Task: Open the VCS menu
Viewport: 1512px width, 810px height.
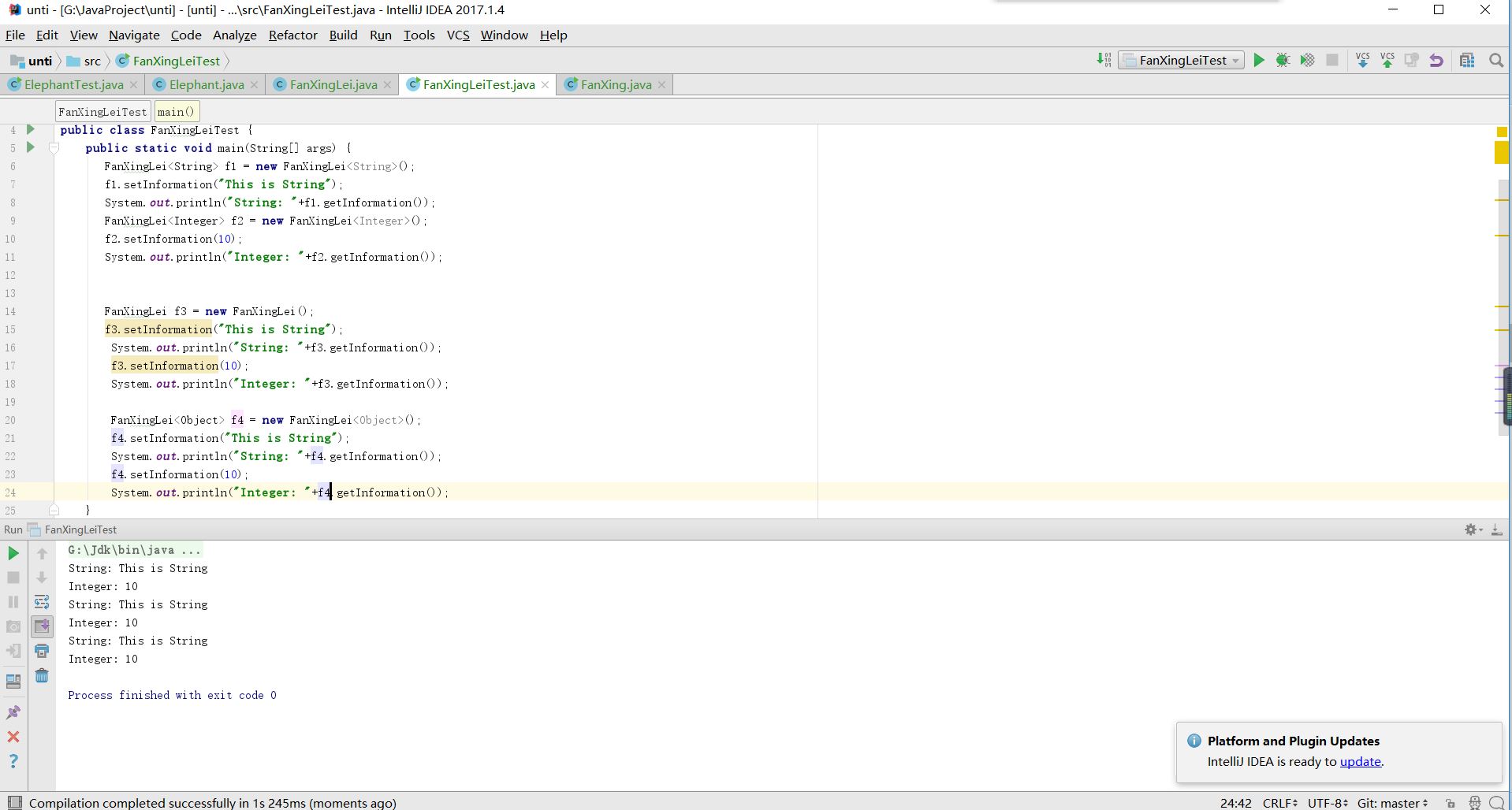Action: tap(458, 35)
